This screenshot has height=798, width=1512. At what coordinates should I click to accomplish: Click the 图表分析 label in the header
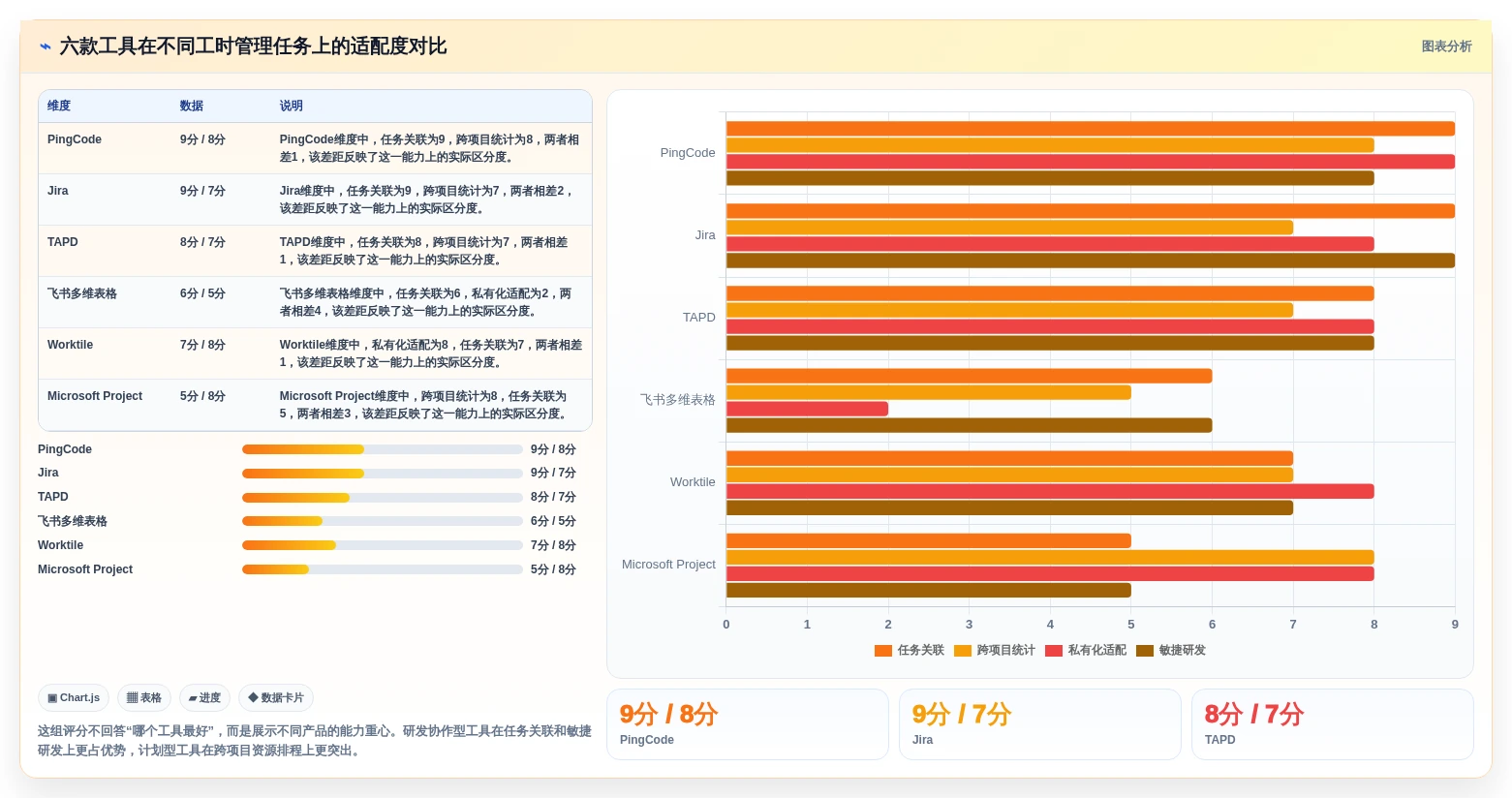(1446, 46)
